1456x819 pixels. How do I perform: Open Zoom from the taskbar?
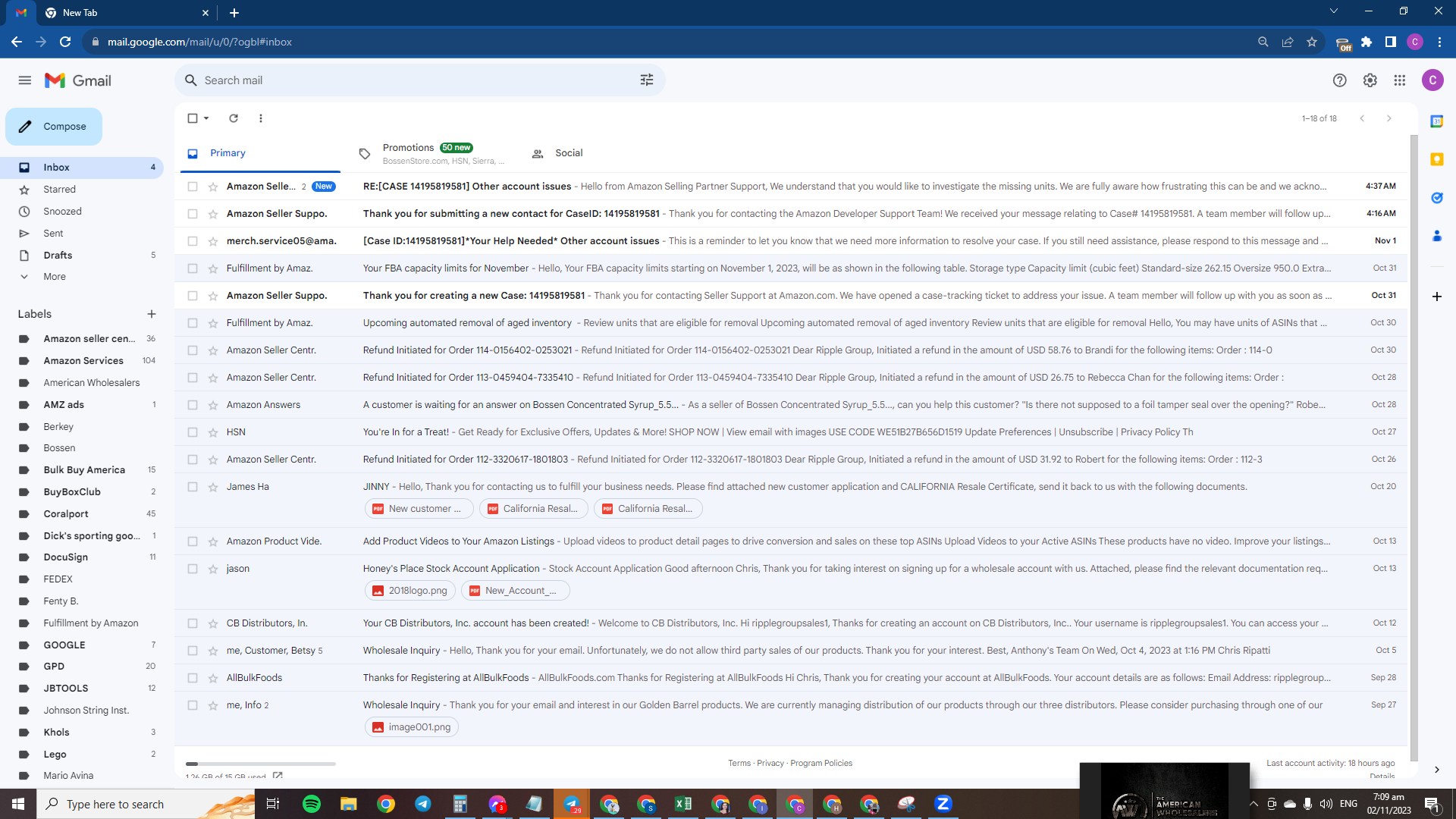943,804
